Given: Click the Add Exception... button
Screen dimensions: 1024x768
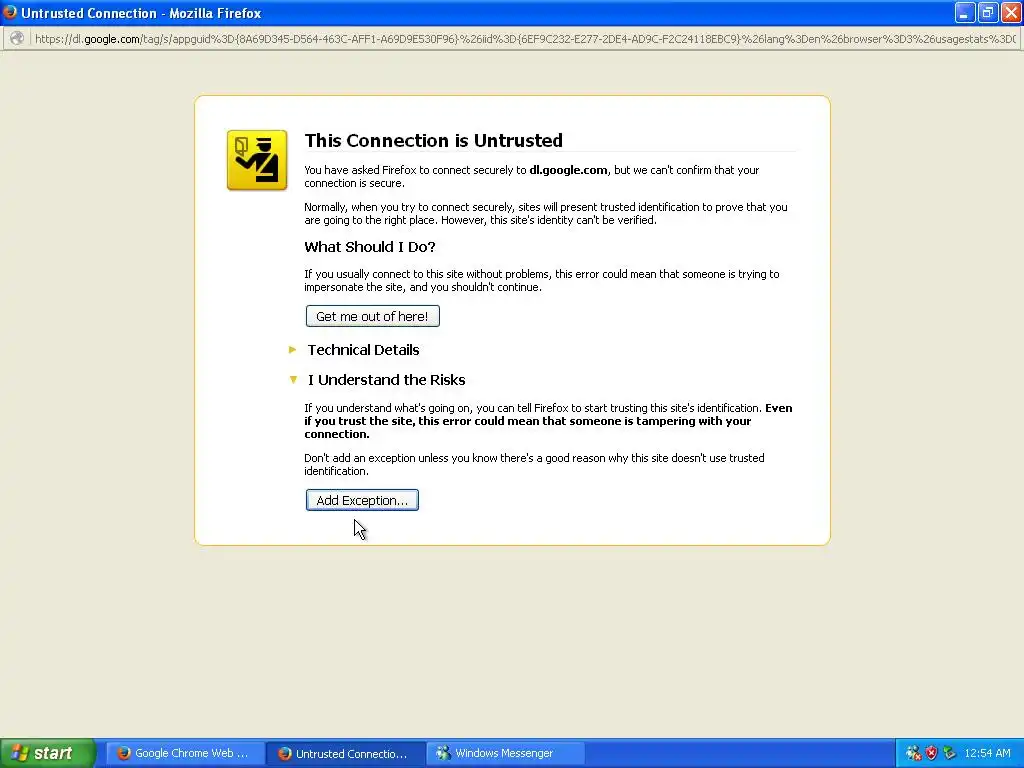Looking at the screenshot, I should pos(362,500).
